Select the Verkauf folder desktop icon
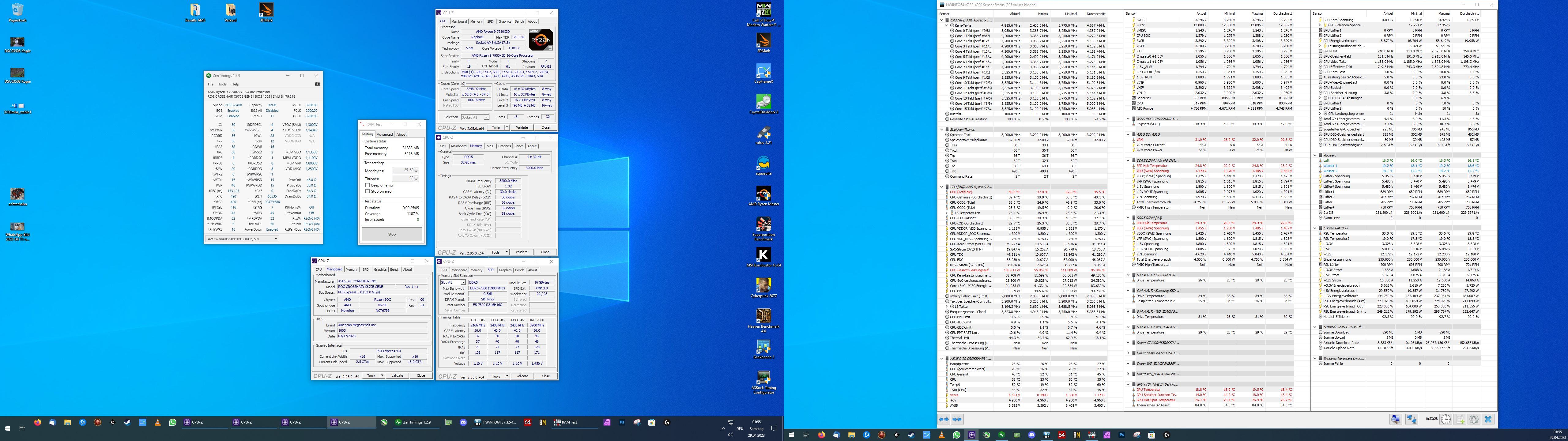1568x441 pixels. 231,13
